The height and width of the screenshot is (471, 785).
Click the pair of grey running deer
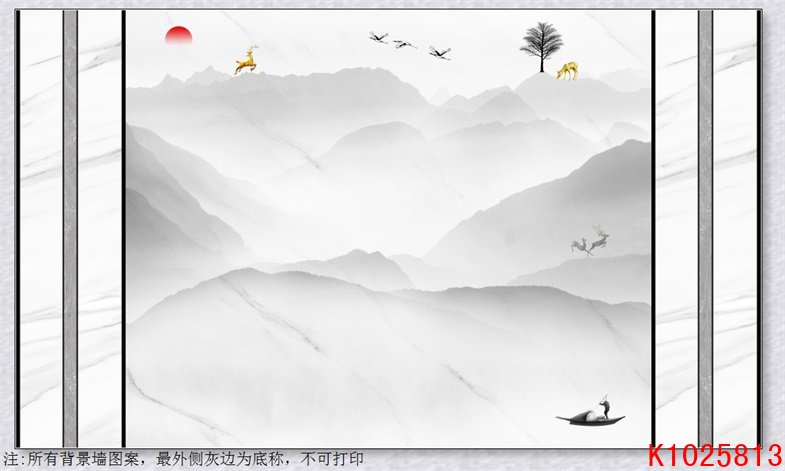coord(591,240)
